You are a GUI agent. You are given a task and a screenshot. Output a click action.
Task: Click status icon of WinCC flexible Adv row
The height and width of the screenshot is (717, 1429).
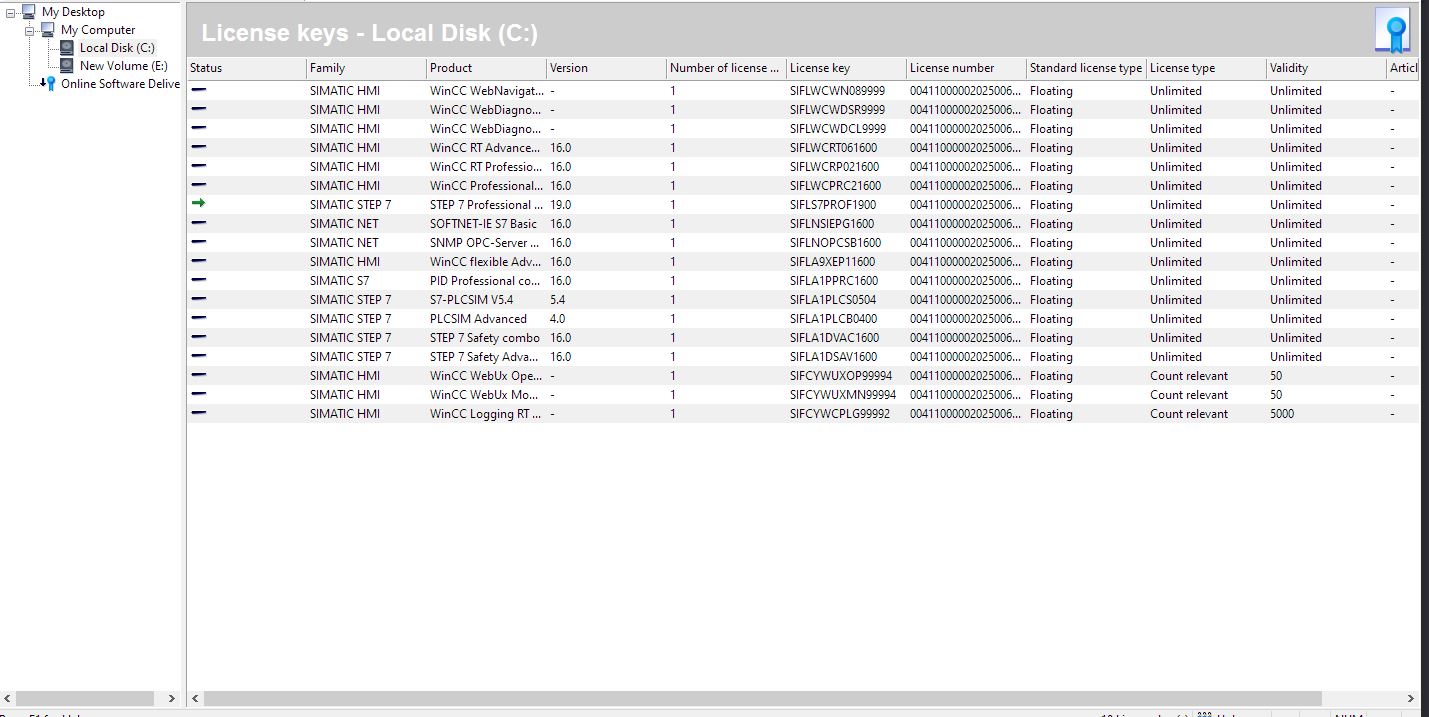tap(198, 261)
